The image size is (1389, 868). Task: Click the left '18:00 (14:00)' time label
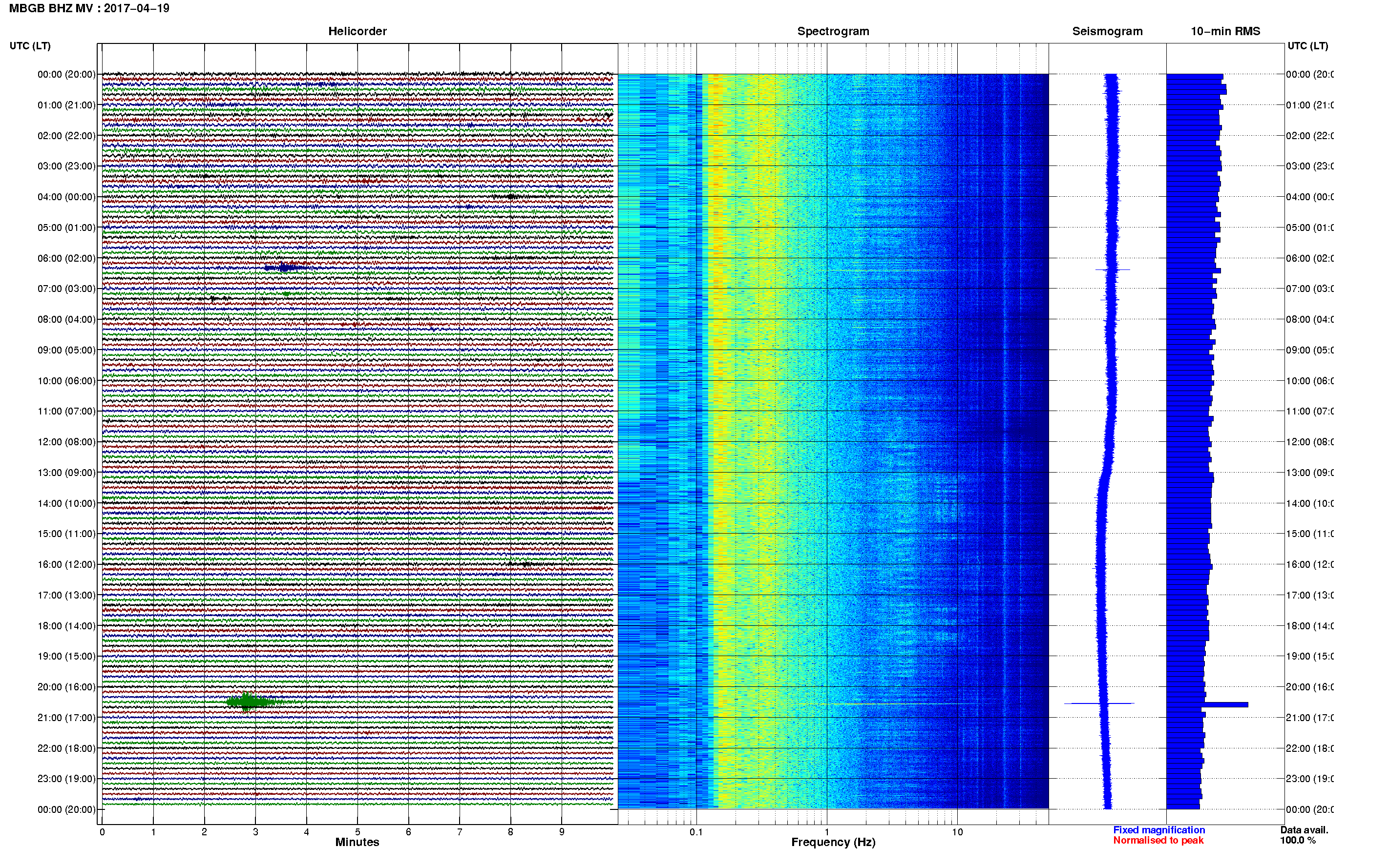[x=66, y=626]
